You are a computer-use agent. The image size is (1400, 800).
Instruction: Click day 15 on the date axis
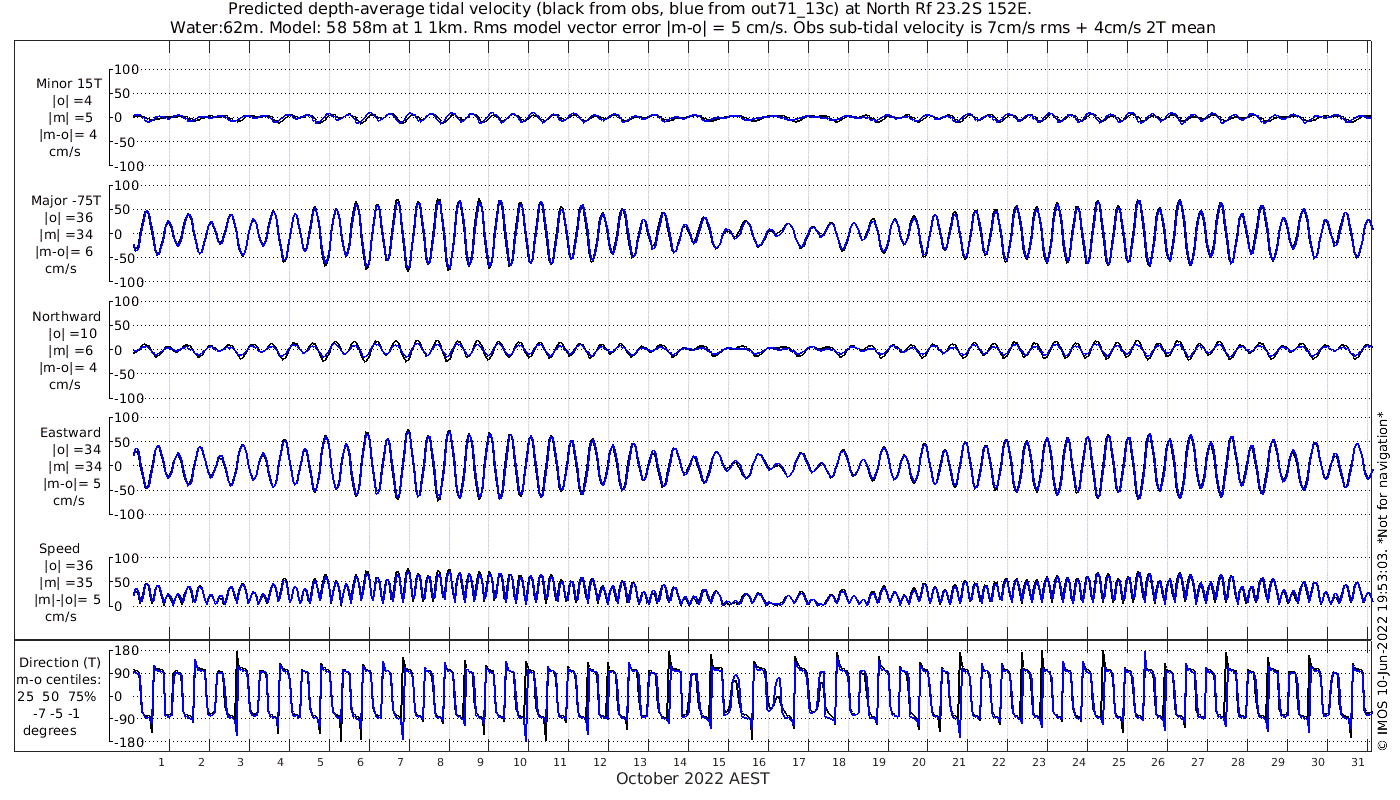pos(719,762)
